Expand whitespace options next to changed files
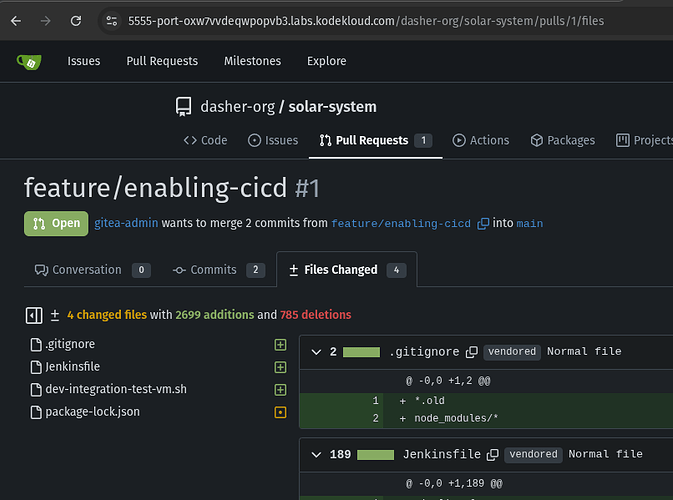The height and width of the screenshot is (500, 673). click(55, 315)
